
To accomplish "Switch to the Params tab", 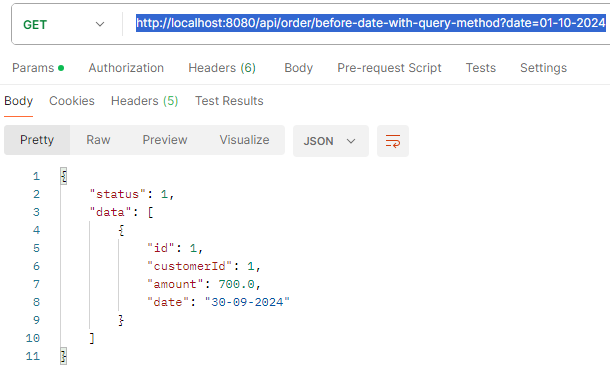I will 38,68.
